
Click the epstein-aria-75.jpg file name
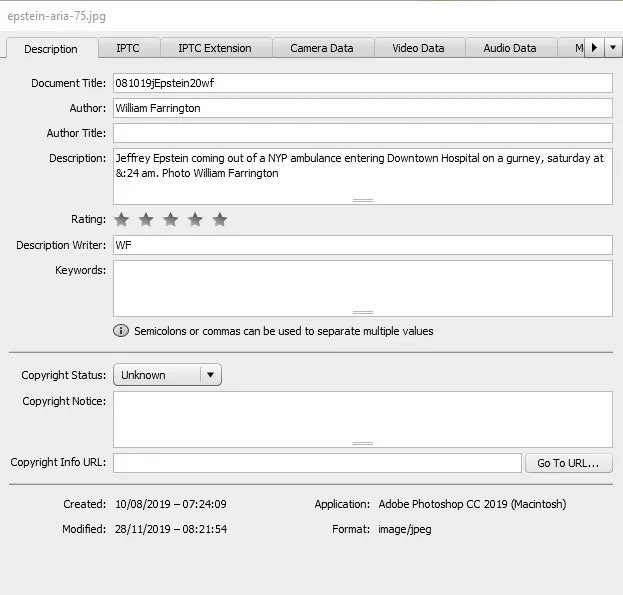56,17
